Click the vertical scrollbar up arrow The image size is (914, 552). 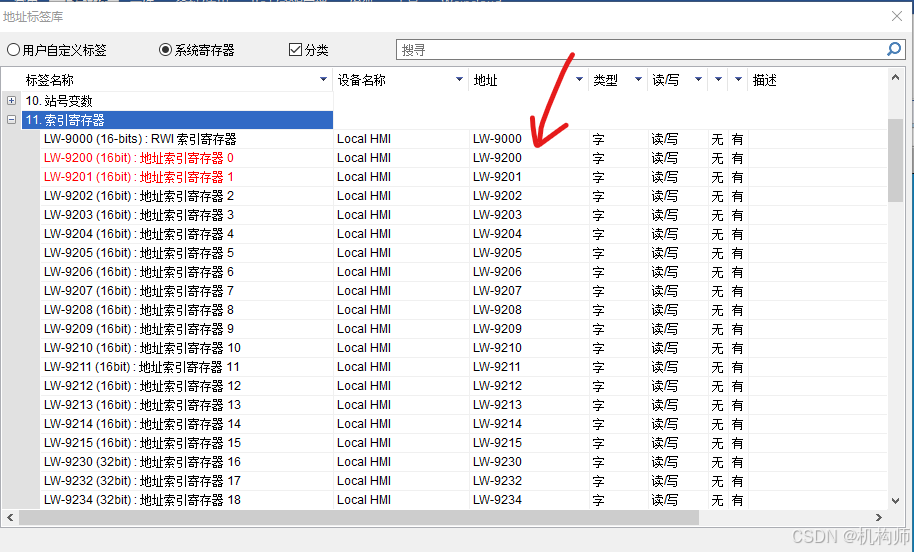click(895, 78)
